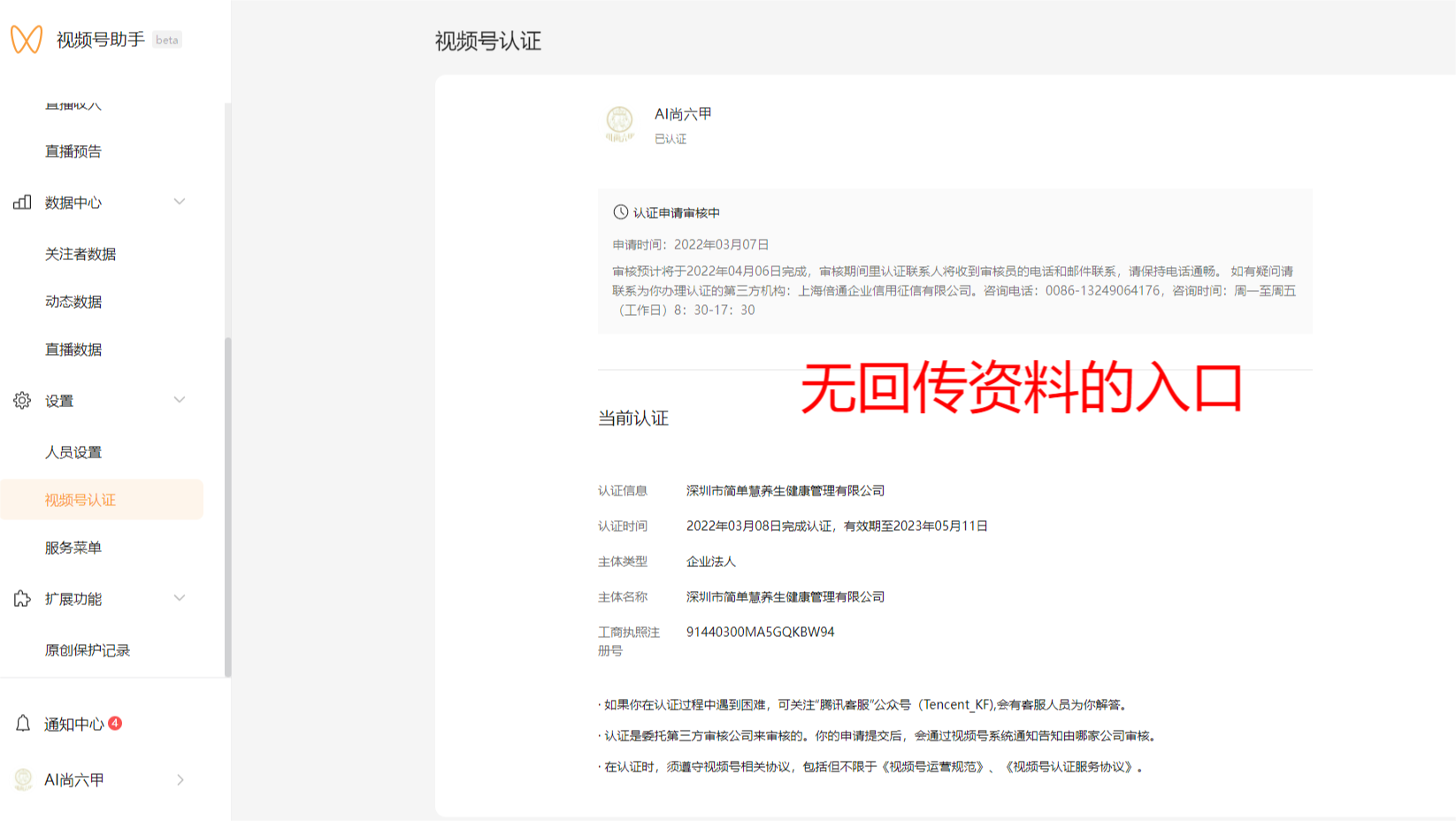
Task: Open 原创保护记录 menu item
Action: (88, 650)
